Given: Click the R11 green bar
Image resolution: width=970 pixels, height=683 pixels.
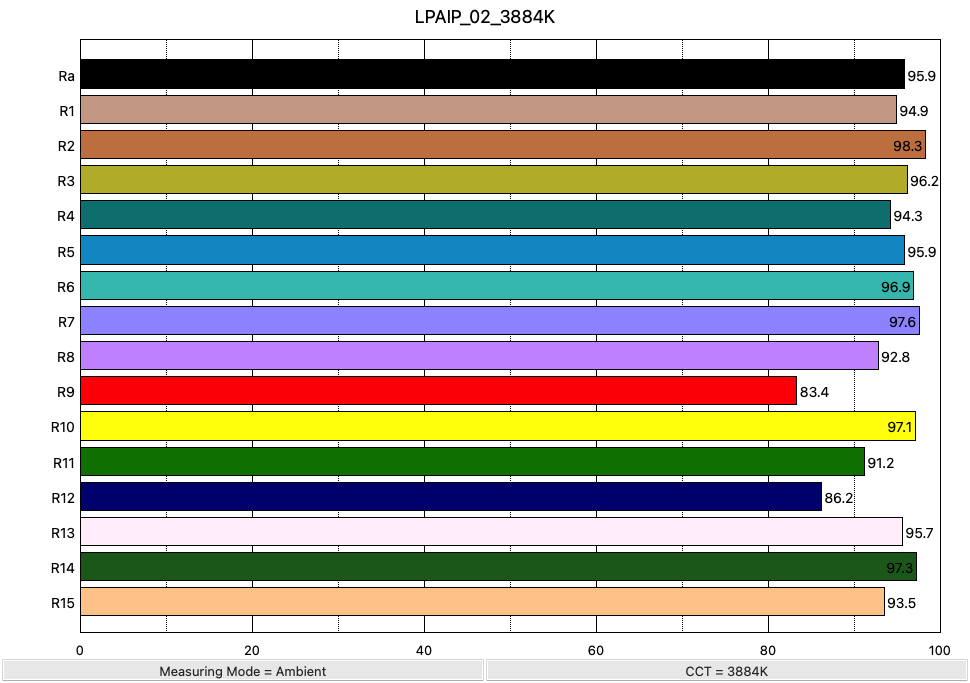Looking at the screenshot, I should tap(473, 462).
